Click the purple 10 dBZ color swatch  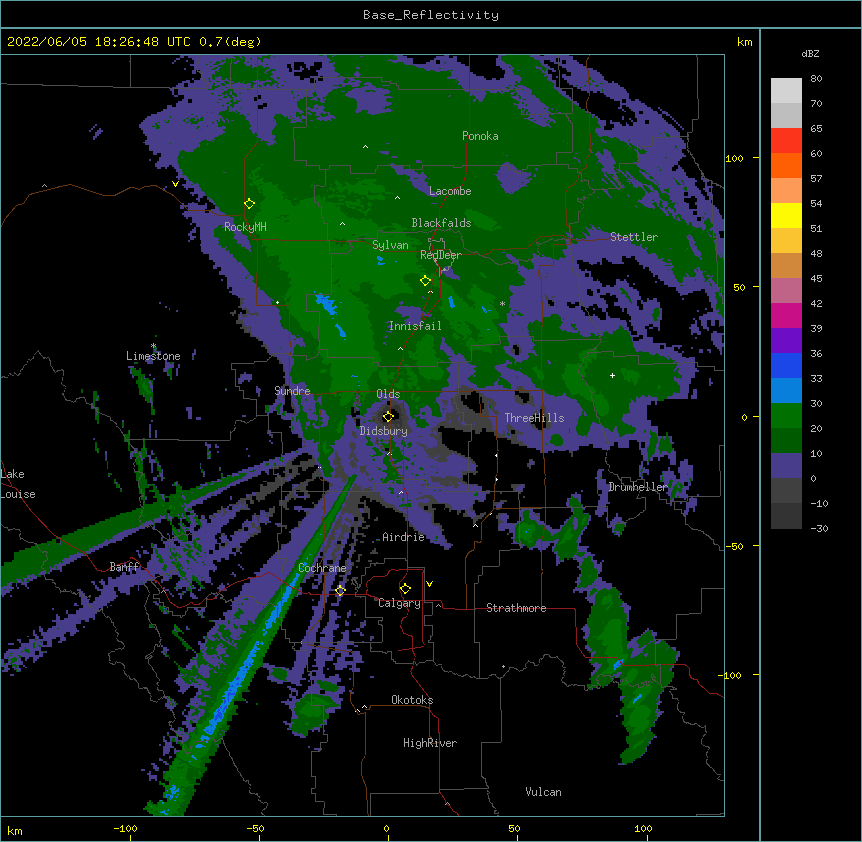[786, 466]
